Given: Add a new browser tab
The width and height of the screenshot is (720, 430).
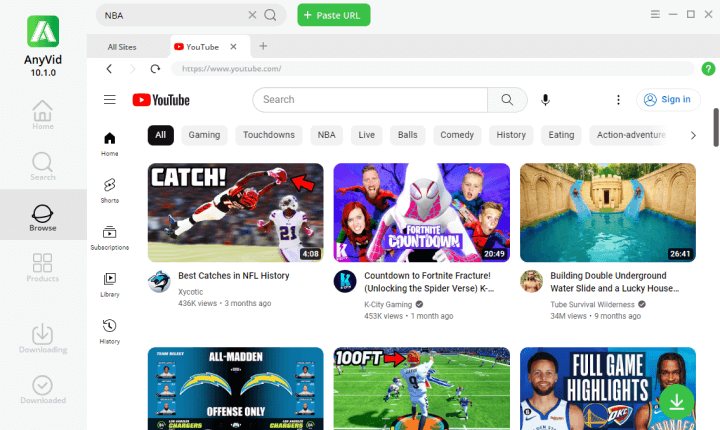Looking at the screenshot, I should pos(263,46).
